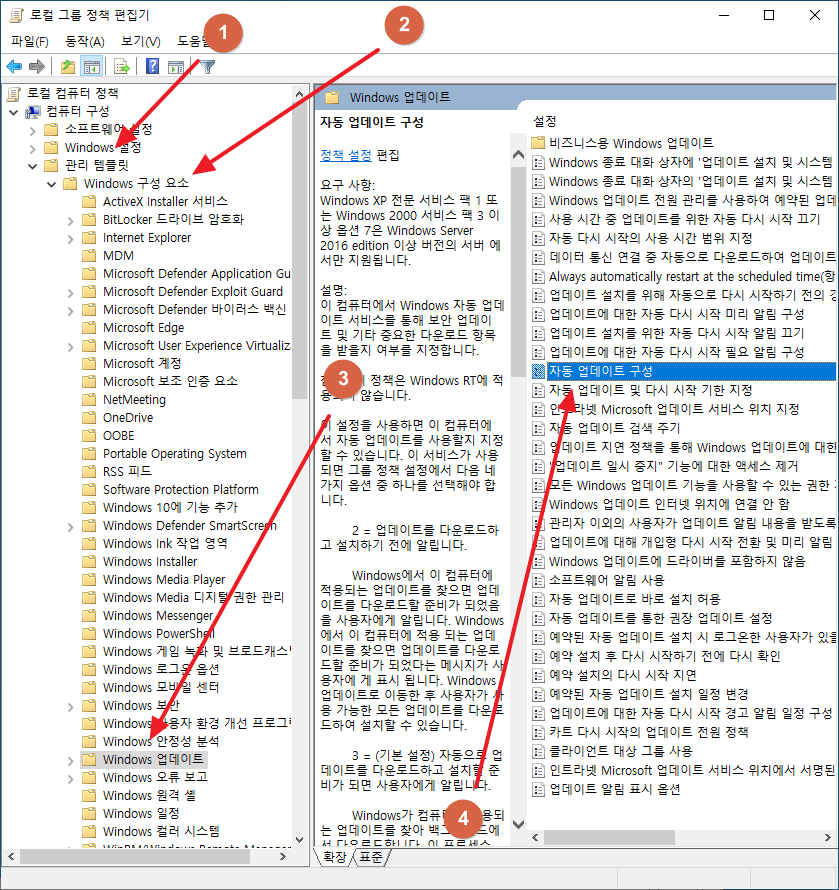Image resolution: width=839 pixels, height=890 pixels.
Task: Select the Windows 원격 셸 folder
Action: click(149, 795)
